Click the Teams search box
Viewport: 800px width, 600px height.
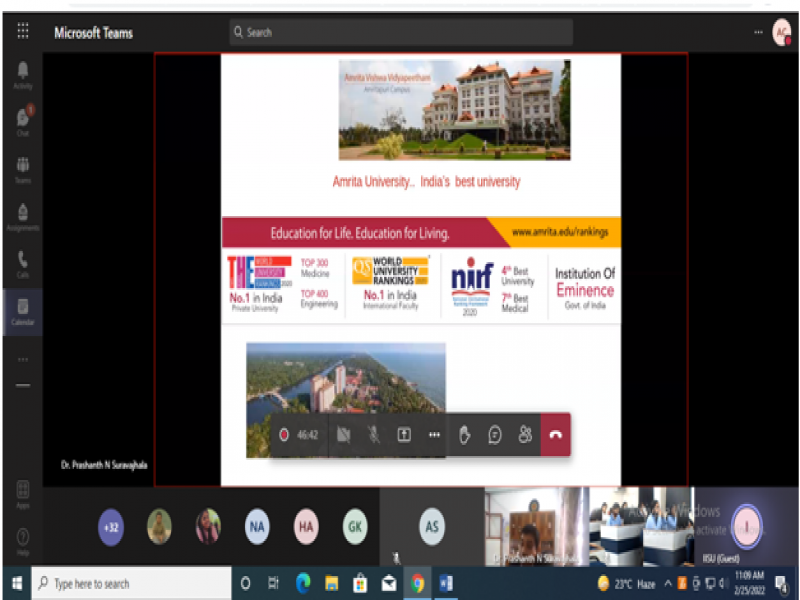click(400, 32)
